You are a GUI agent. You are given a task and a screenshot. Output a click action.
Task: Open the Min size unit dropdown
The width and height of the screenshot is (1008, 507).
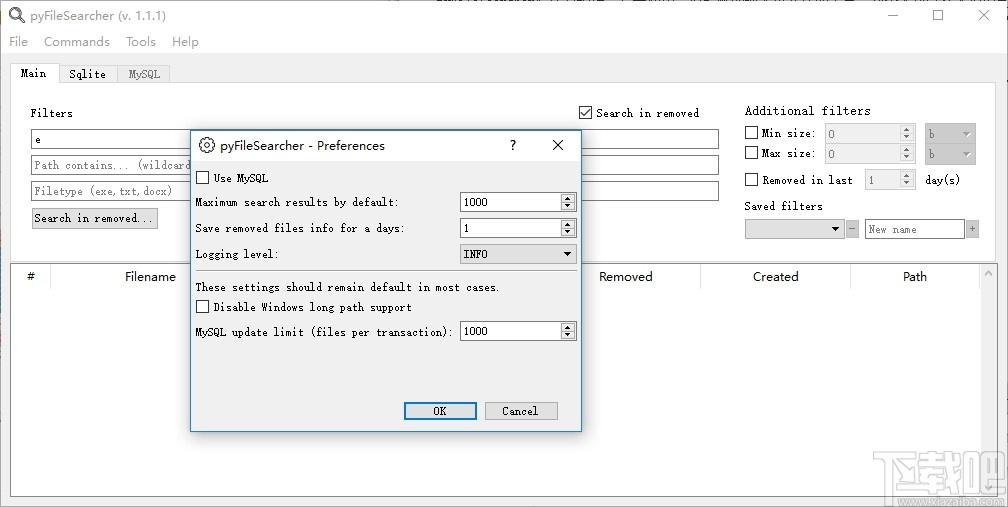point(949,133)
